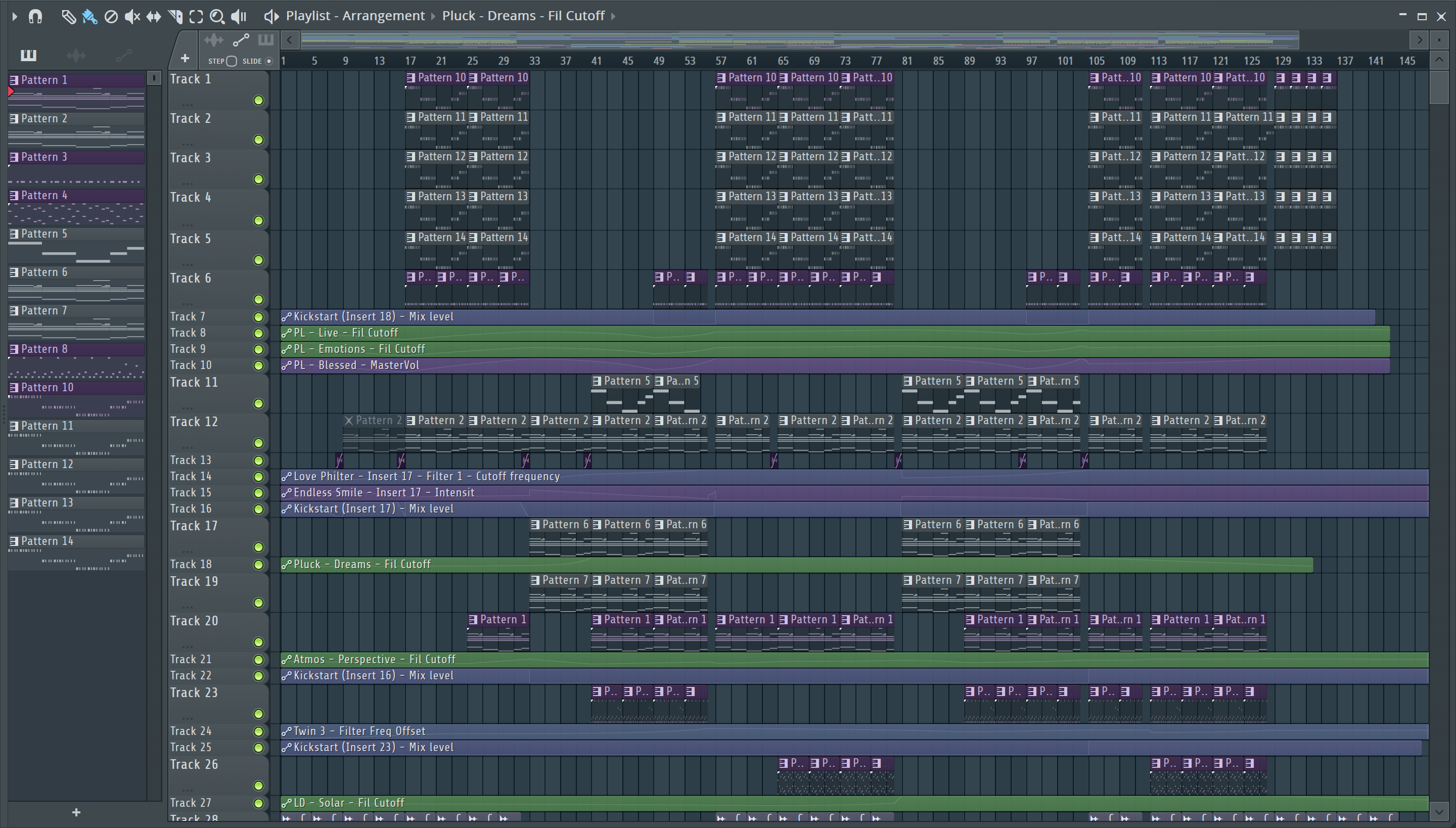The height and width of the screenshot is (828, 1456).
Task: Select the Atmos - Perspective - Fil Cutoff clip
Action: click(x=854, y=660)
